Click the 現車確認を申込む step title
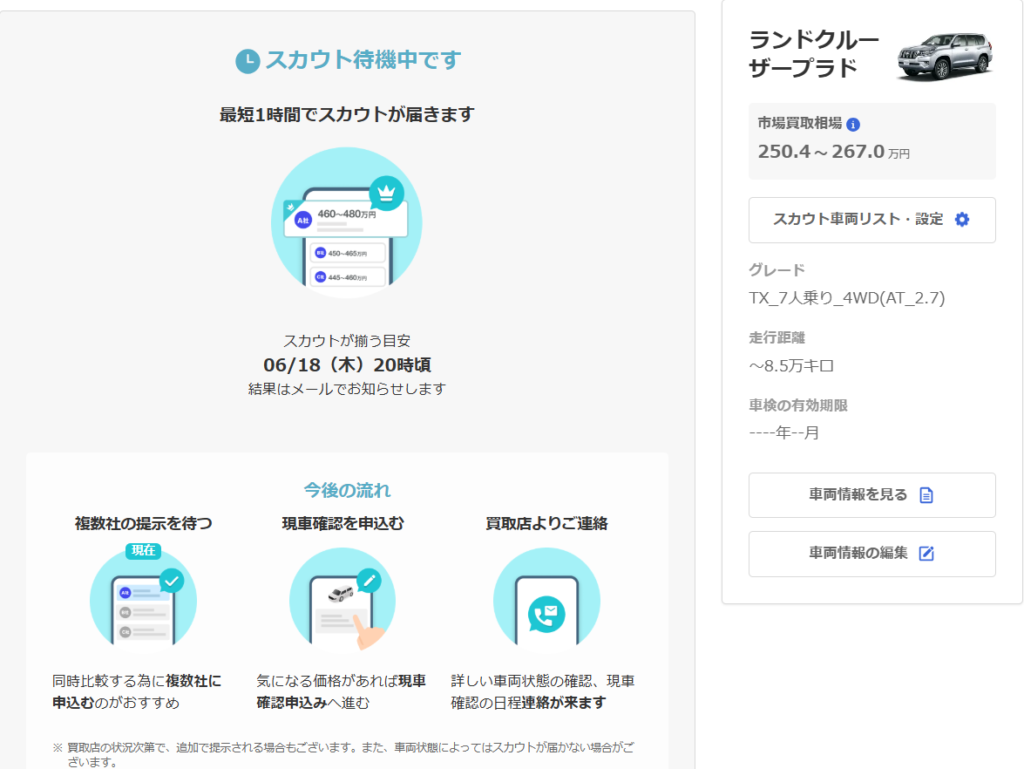 tap(343, 524)
